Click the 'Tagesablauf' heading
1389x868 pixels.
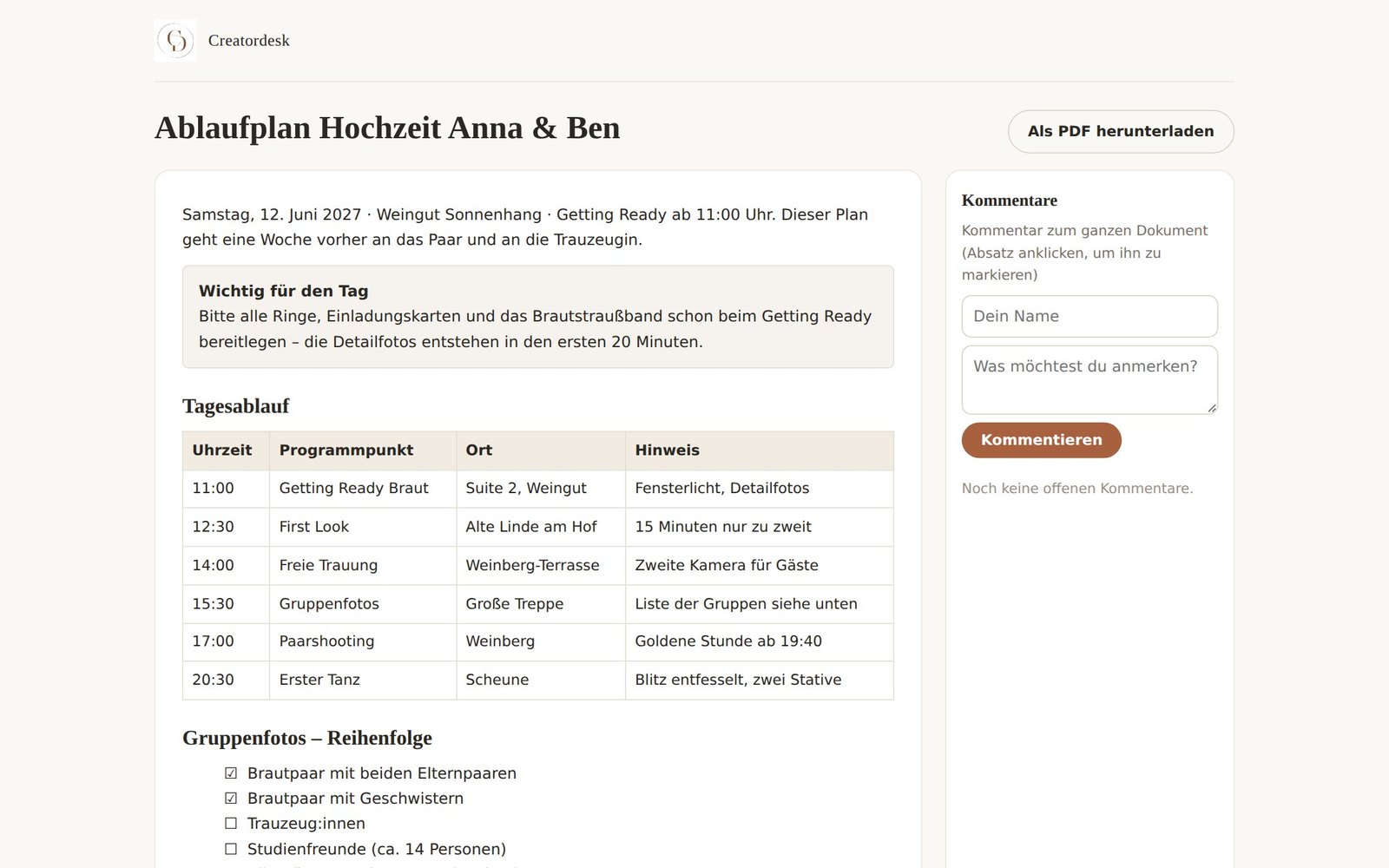tap(235, 406)
